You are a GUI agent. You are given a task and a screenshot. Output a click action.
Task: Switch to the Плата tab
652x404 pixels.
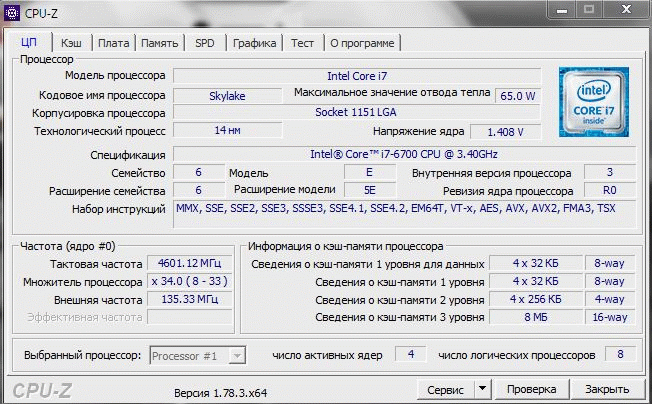tap(114, 43)
